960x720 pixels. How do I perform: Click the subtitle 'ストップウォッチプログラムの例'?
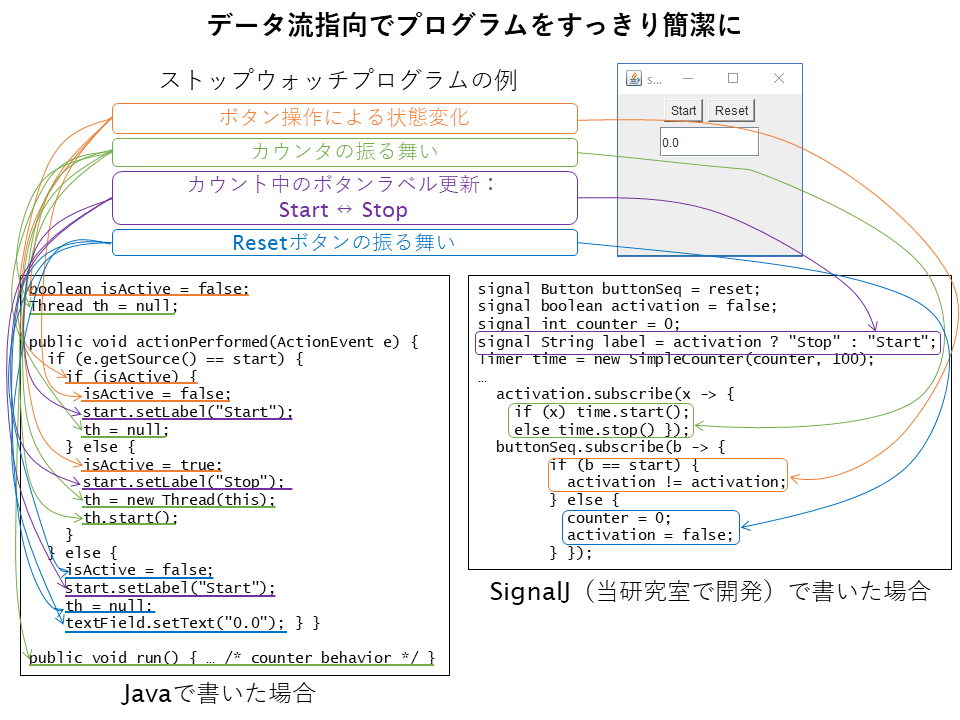coord(339,80)
